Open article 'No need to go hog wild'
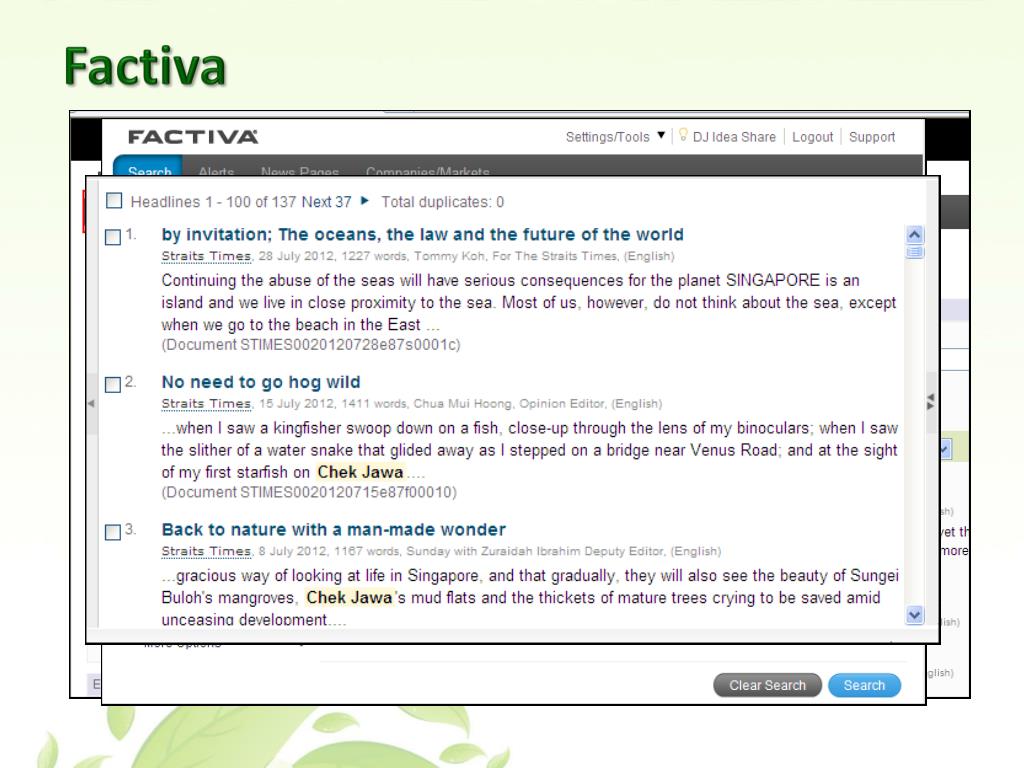This screenshot has width=1024, height=768. click(261, 382)
